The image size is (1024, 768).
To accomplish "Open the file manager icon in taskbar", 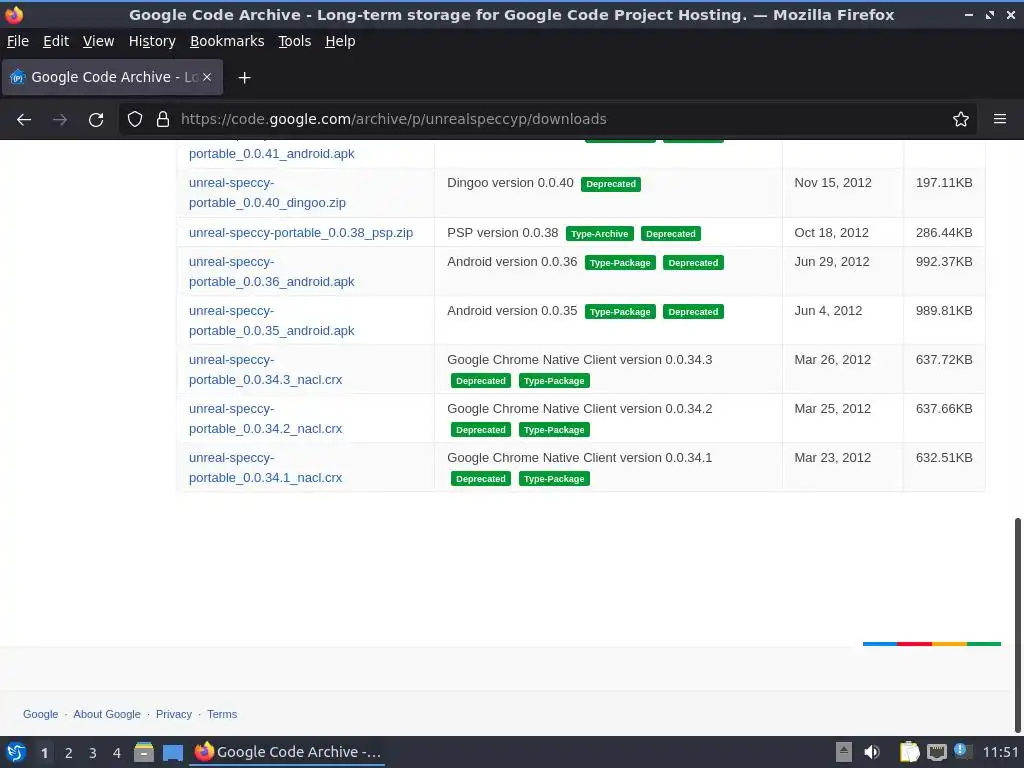I will pos(144,752).
